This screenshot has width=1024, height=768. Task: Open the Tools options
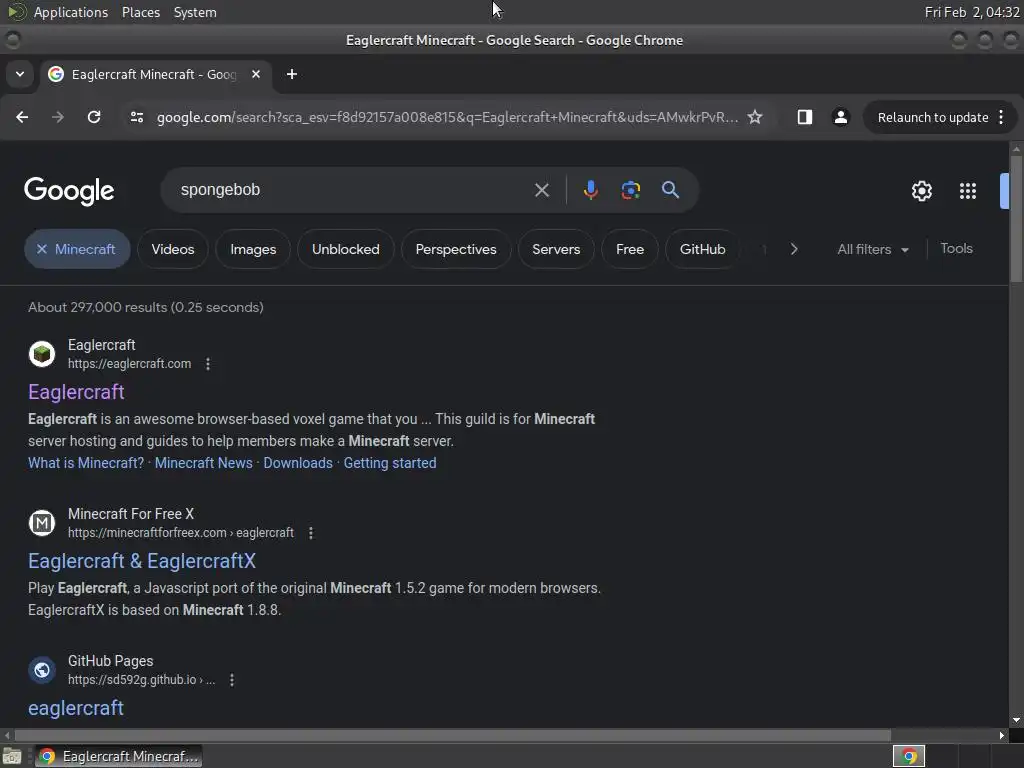click(956, 248)
